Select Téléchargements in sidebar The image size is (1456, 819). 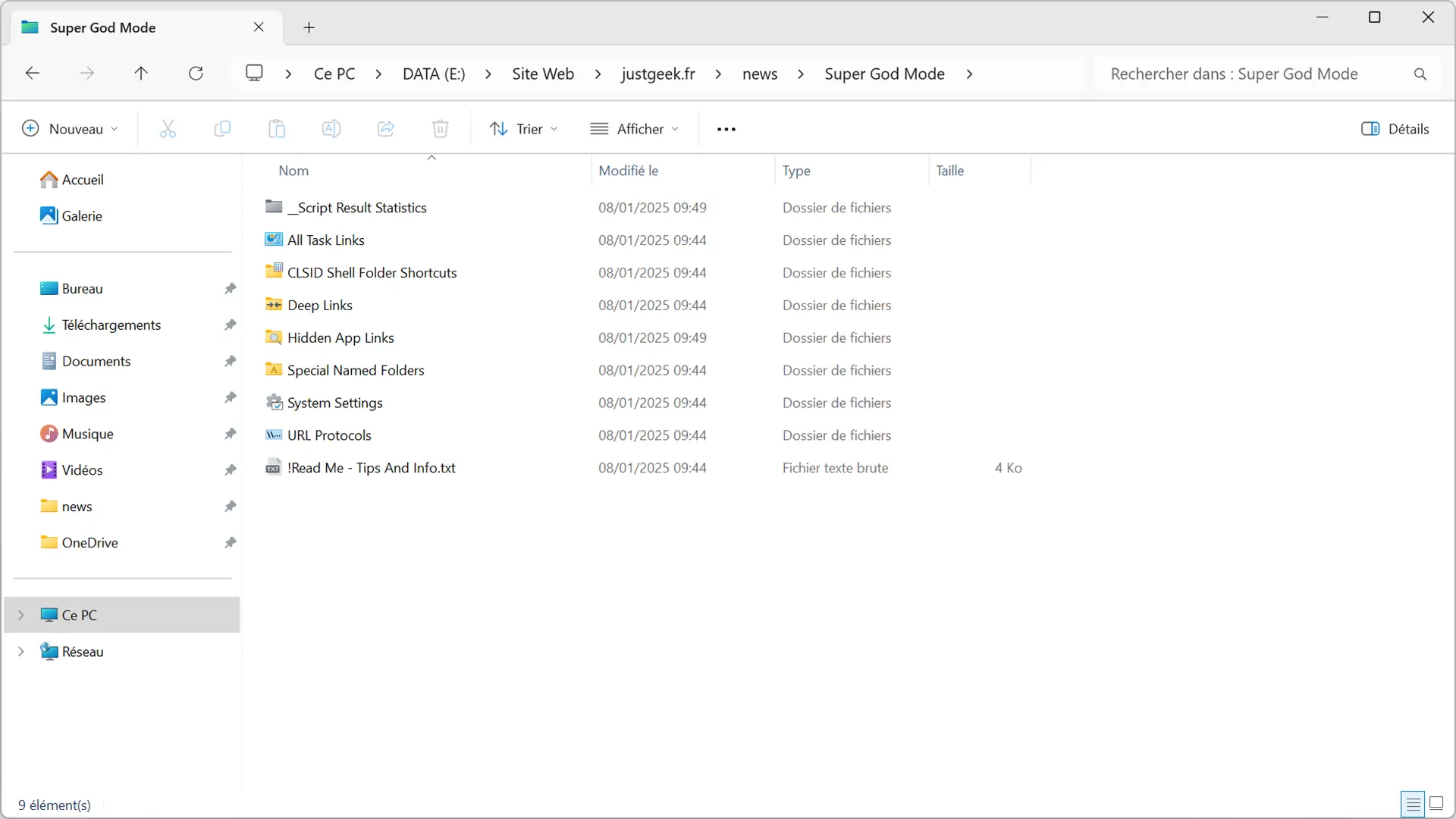pyautogui.click(x=111, y=325)
